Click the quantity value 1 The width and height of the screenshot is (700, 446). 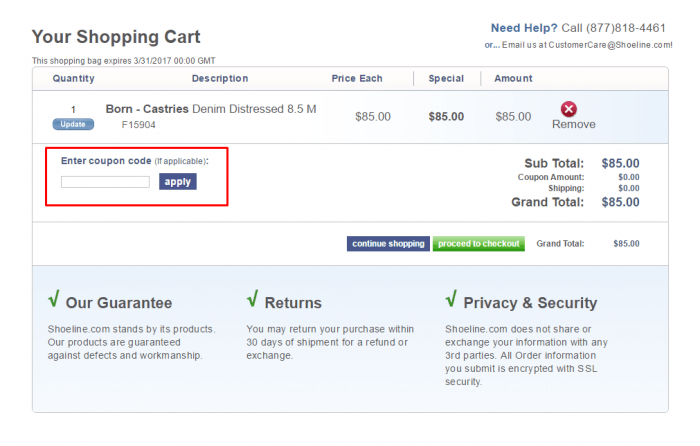73,109
